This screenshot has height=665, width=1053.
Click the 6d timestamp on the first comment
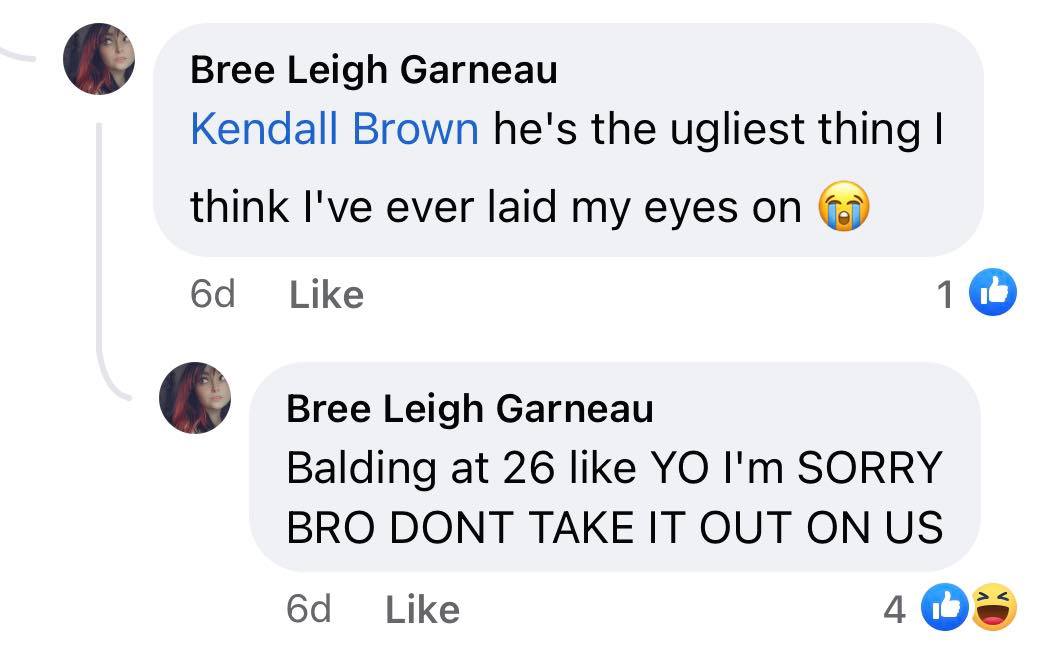tap(212, 294)
